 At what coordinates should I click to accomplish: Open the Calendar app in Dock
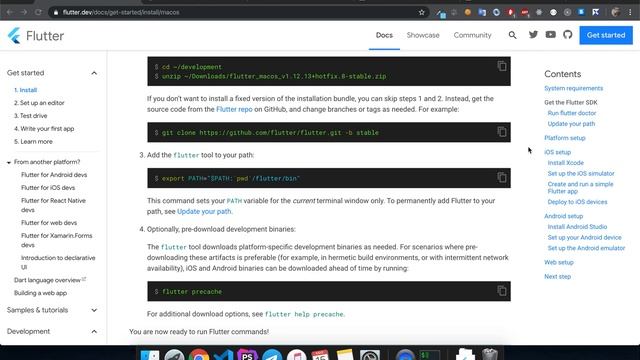click(320, 355)
